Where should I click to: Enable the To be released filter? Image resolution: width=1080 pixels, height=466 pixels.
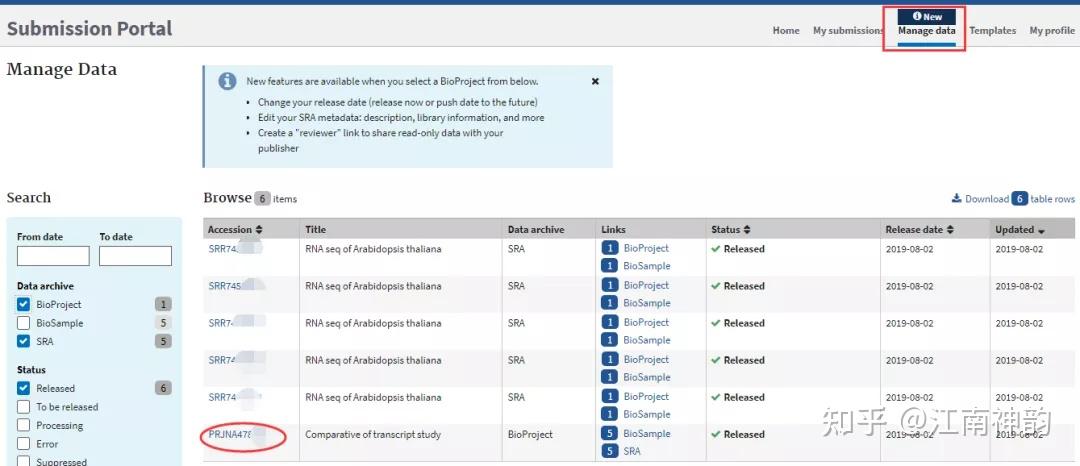point(24,407)
